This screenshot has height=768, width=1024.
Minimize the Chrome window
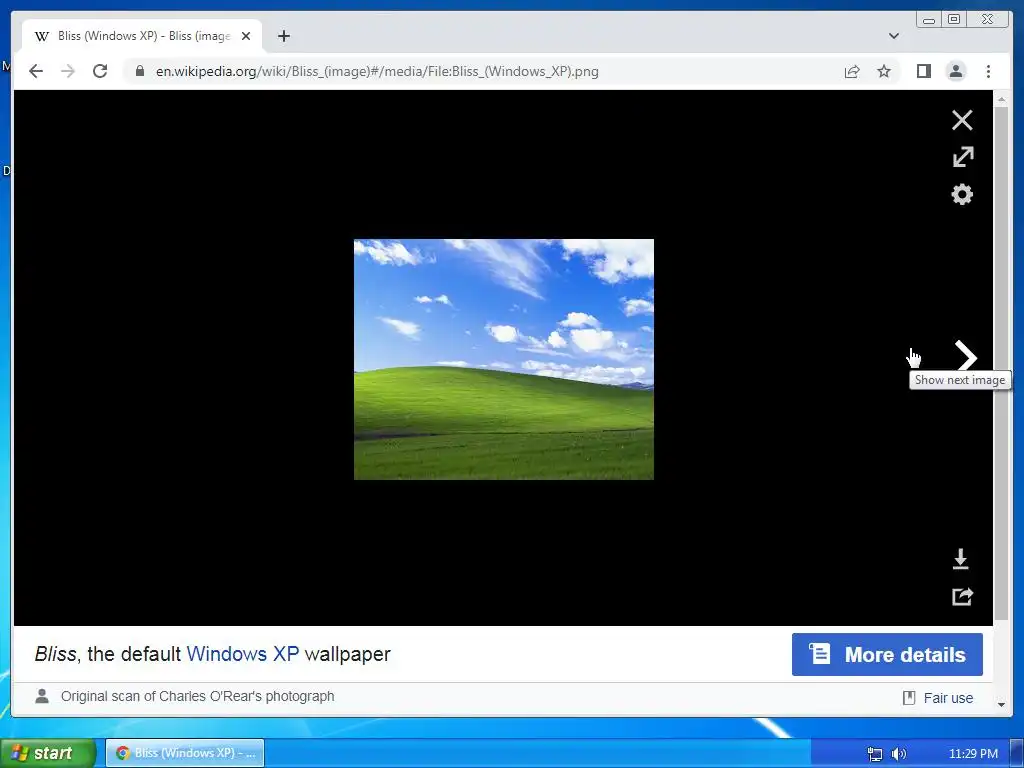tap(929, 19)
